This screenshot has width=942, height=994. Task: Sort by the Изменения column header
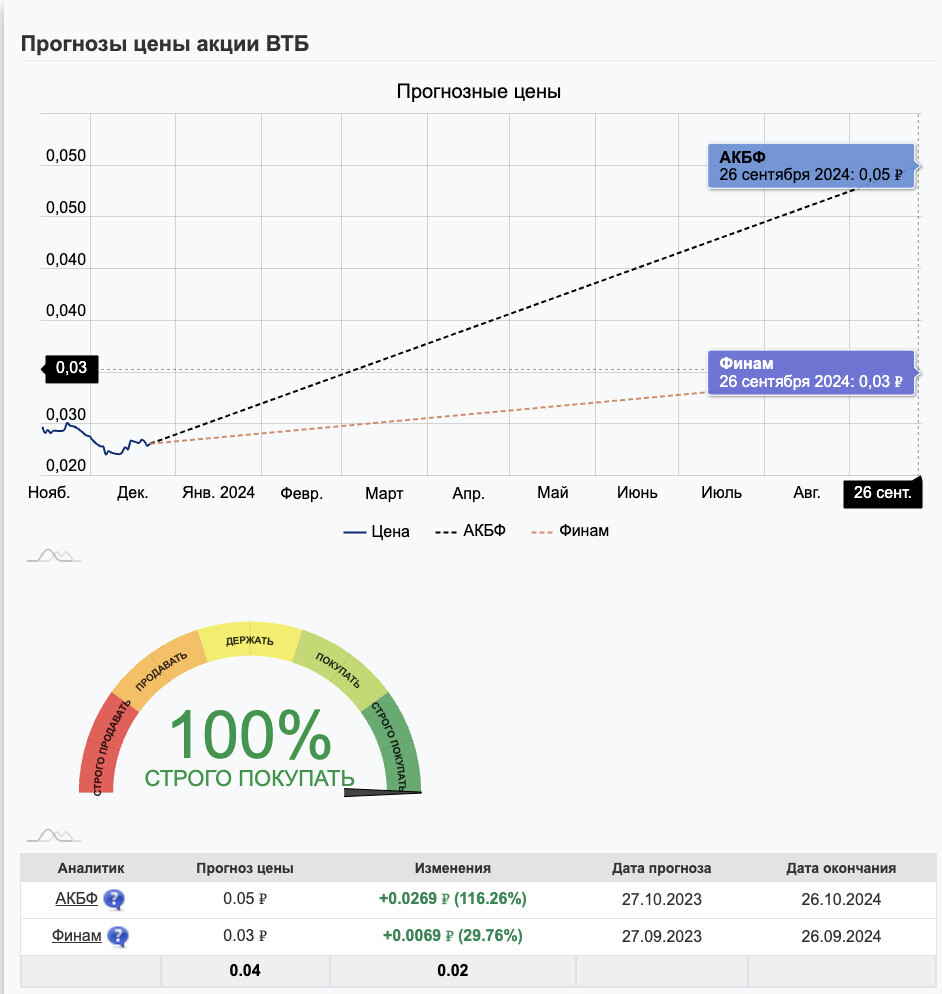[x=453, y=868]
